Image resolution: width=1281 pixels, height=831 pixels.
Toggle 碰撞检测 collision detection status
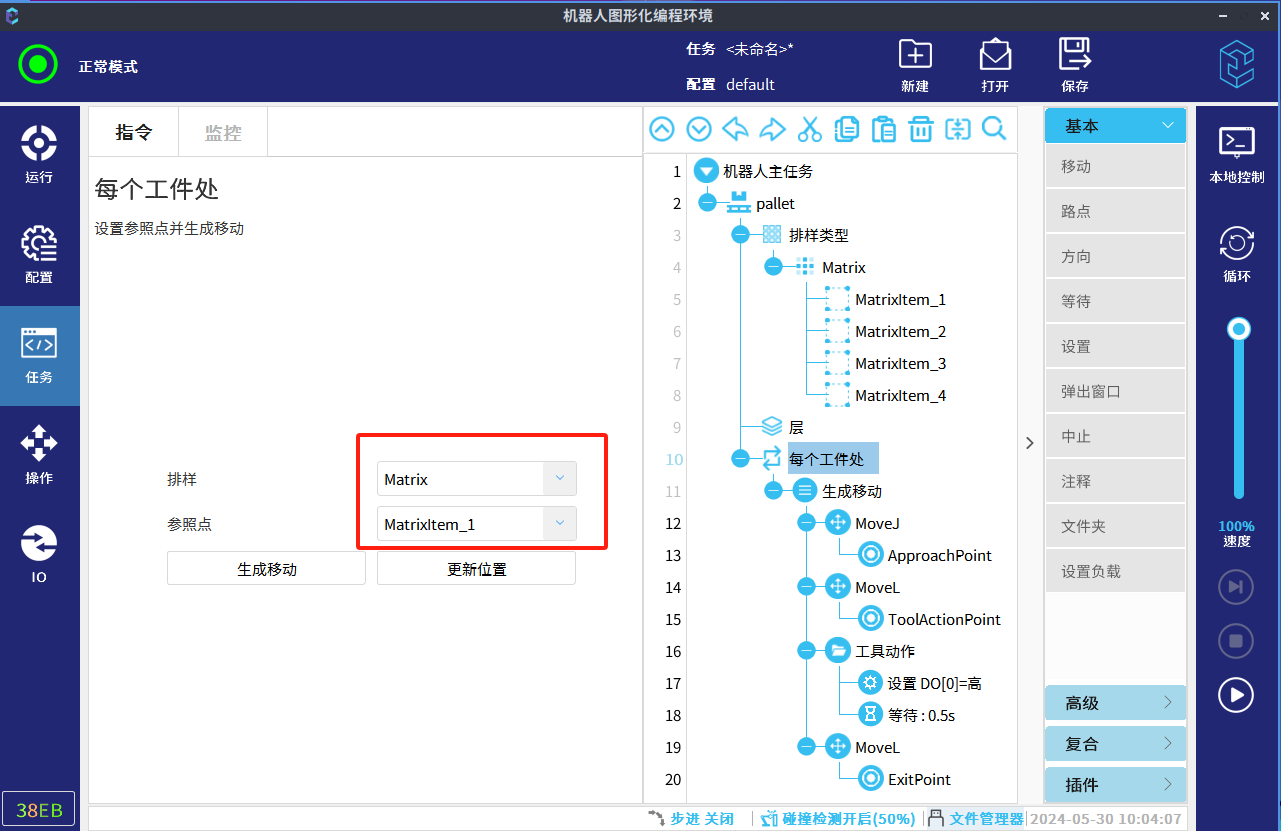point(838,818)
